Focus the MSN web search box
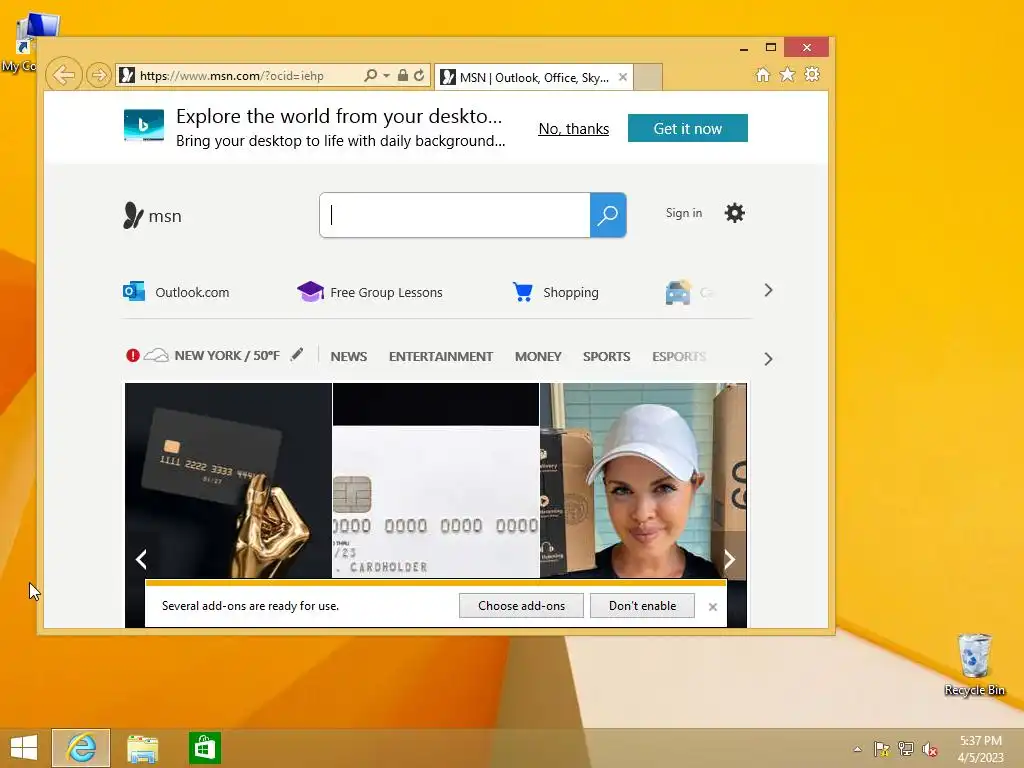Viewport: 1024px width, 768px height. (x=455, y=215)
